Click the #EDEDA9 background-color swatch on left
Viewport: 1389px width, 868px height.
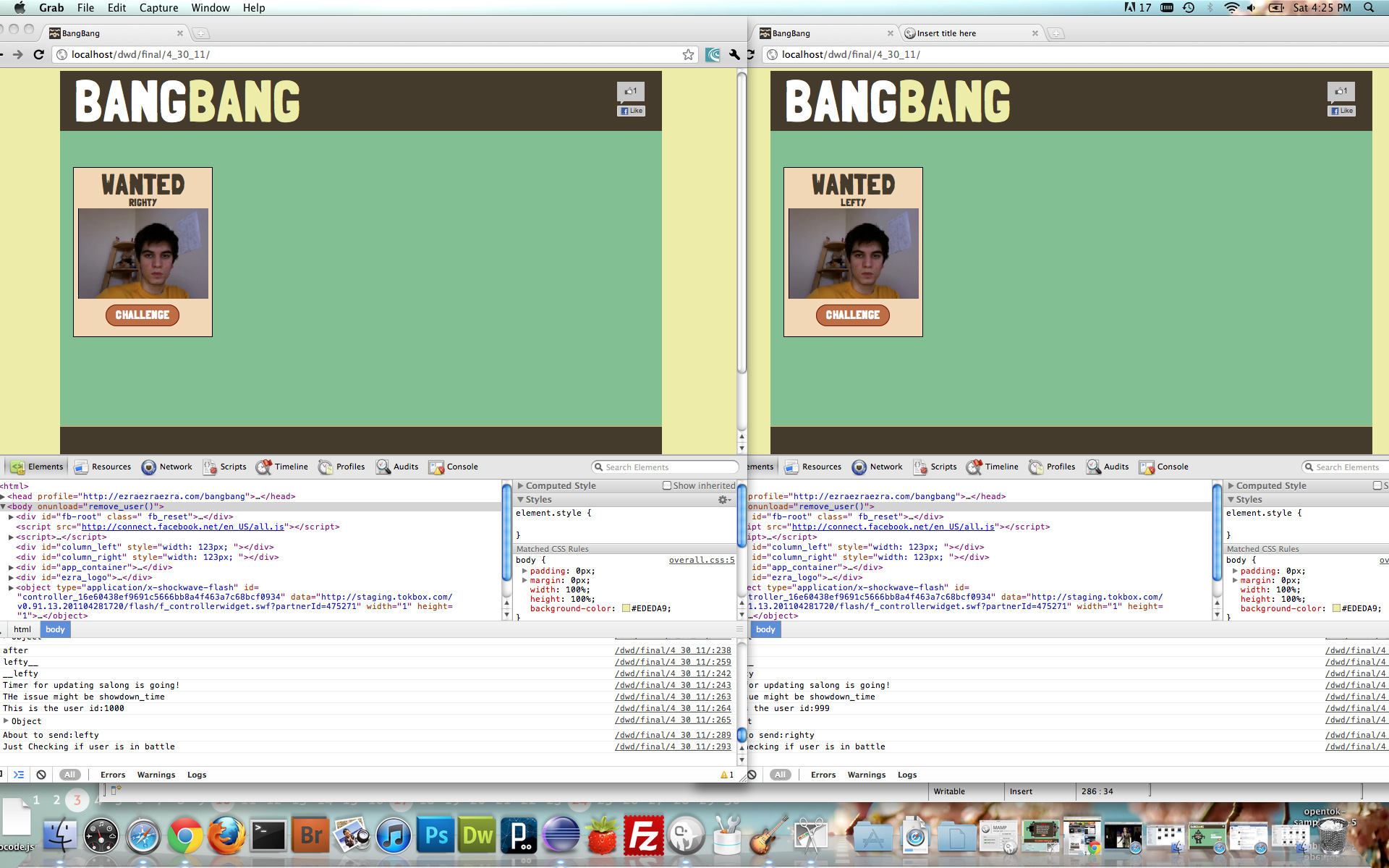tap(626, 608)
